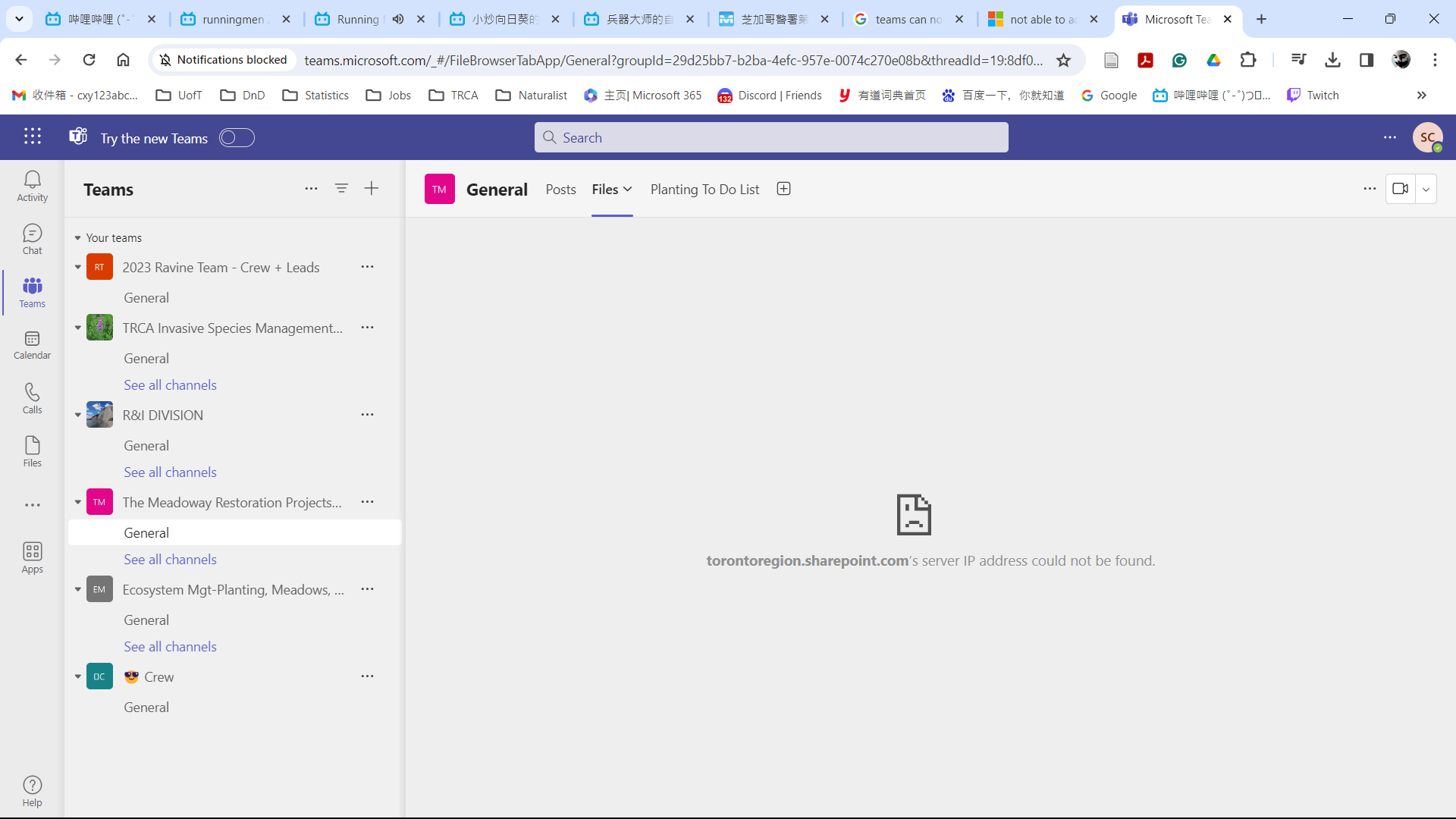The width and height of the screenshot is (1456, 819).
Task: Collapse the R&I DIVISION team
Action: 77,416
